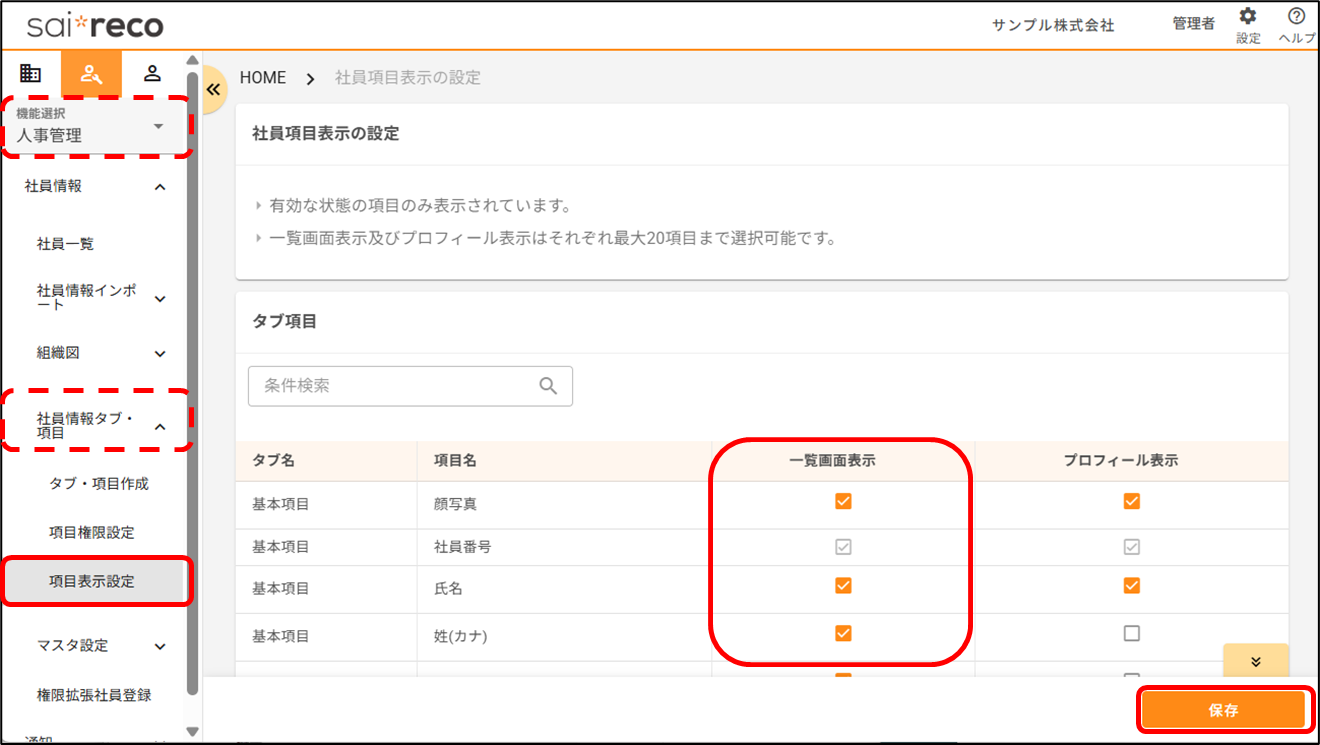
Task: Uncheck 顔写真 一覧画面表示 checkbox
Action: 843,501
